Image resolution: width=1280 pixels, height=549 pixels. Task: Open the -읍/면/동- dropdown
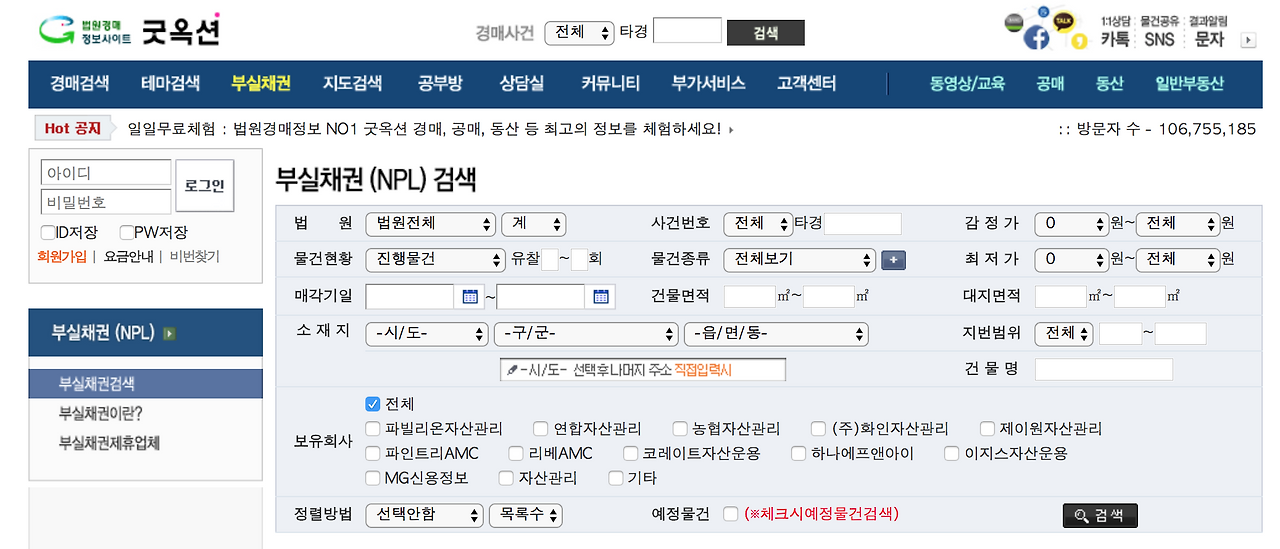[x=776, y=333]
